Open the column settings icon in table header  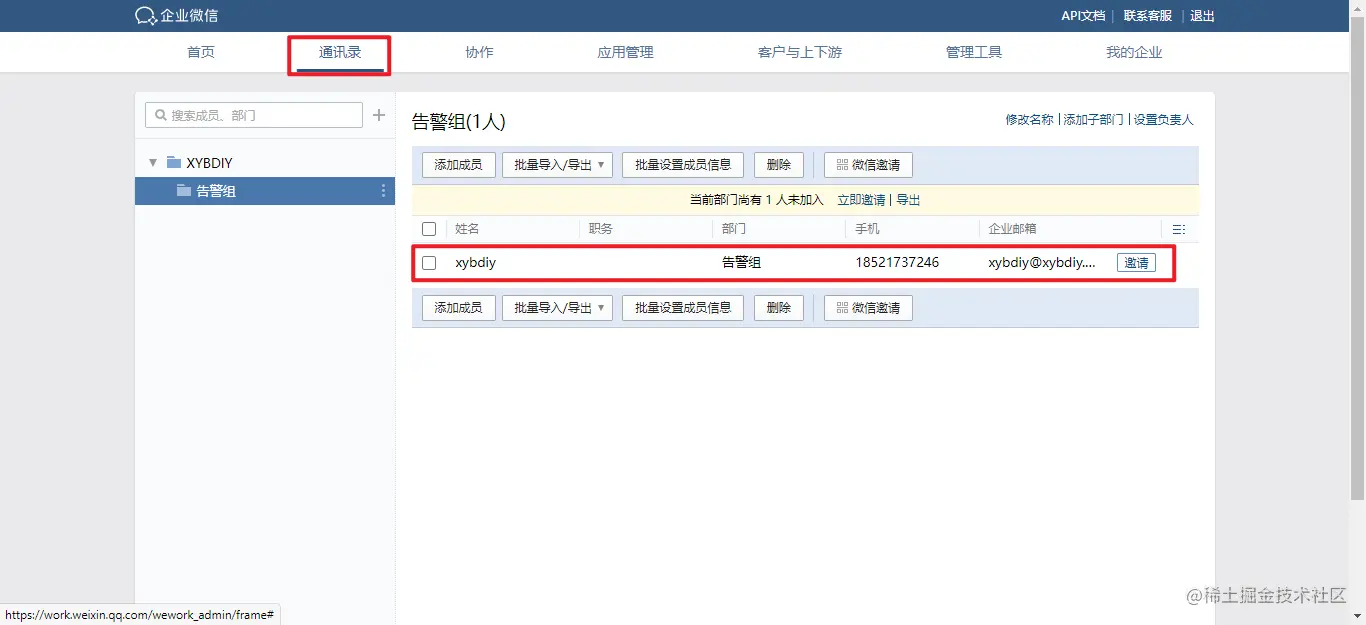pyautogui.click(x=1179, y=229)
